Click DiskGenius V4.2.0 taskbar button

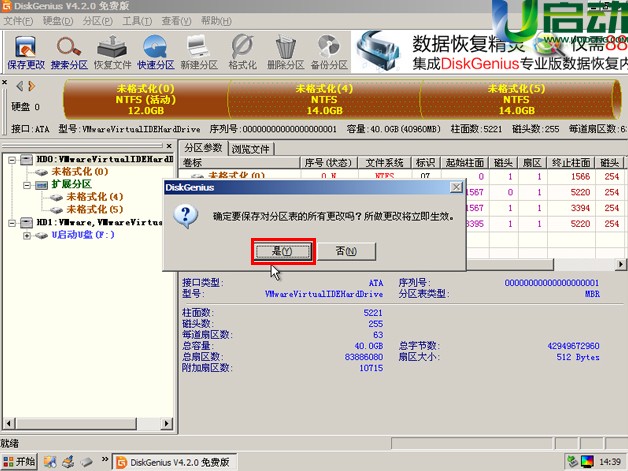click(173, 462)
